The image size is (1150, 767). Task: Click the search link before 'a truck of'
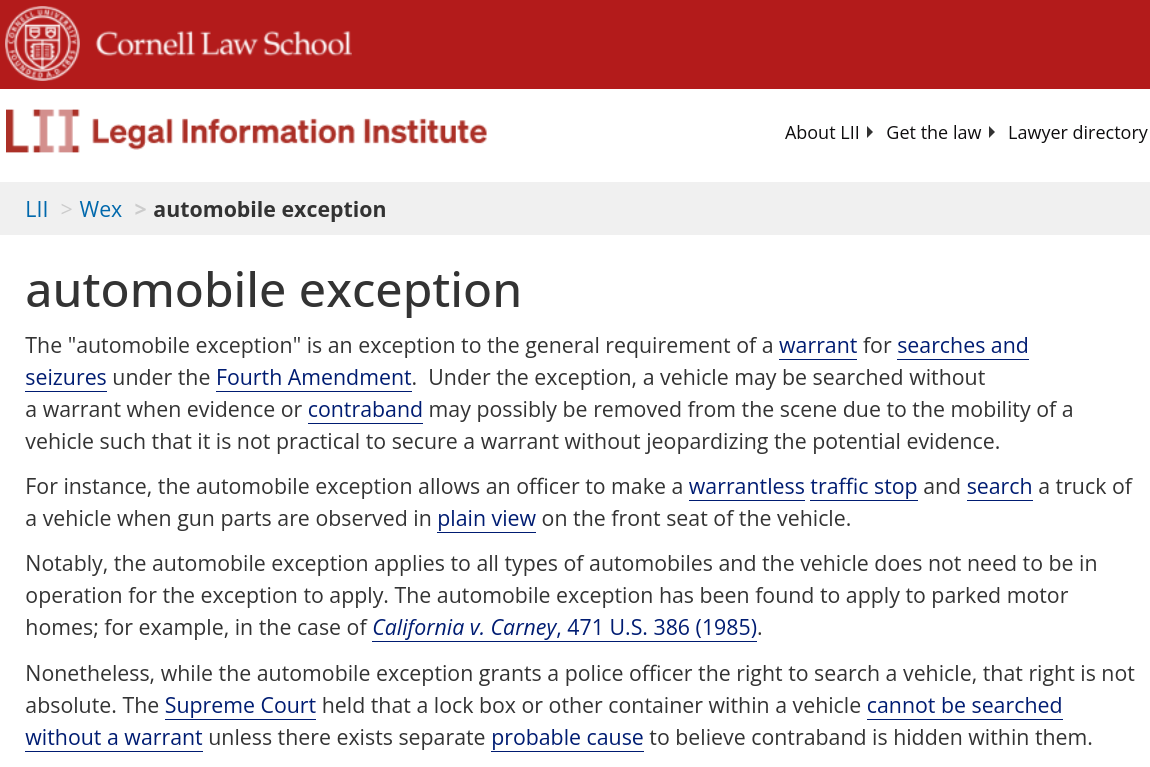[x=999, y=486]
